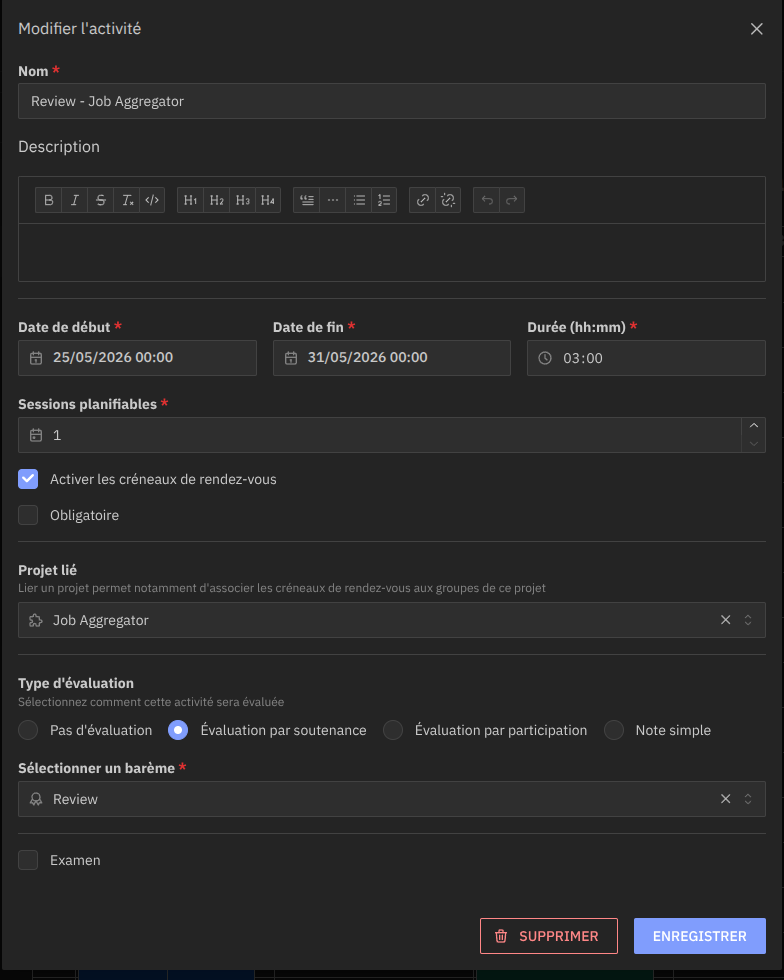This screenshot has width=784, height=980.
Task: Clear the selected Review barème
Action: click(725, 799)
